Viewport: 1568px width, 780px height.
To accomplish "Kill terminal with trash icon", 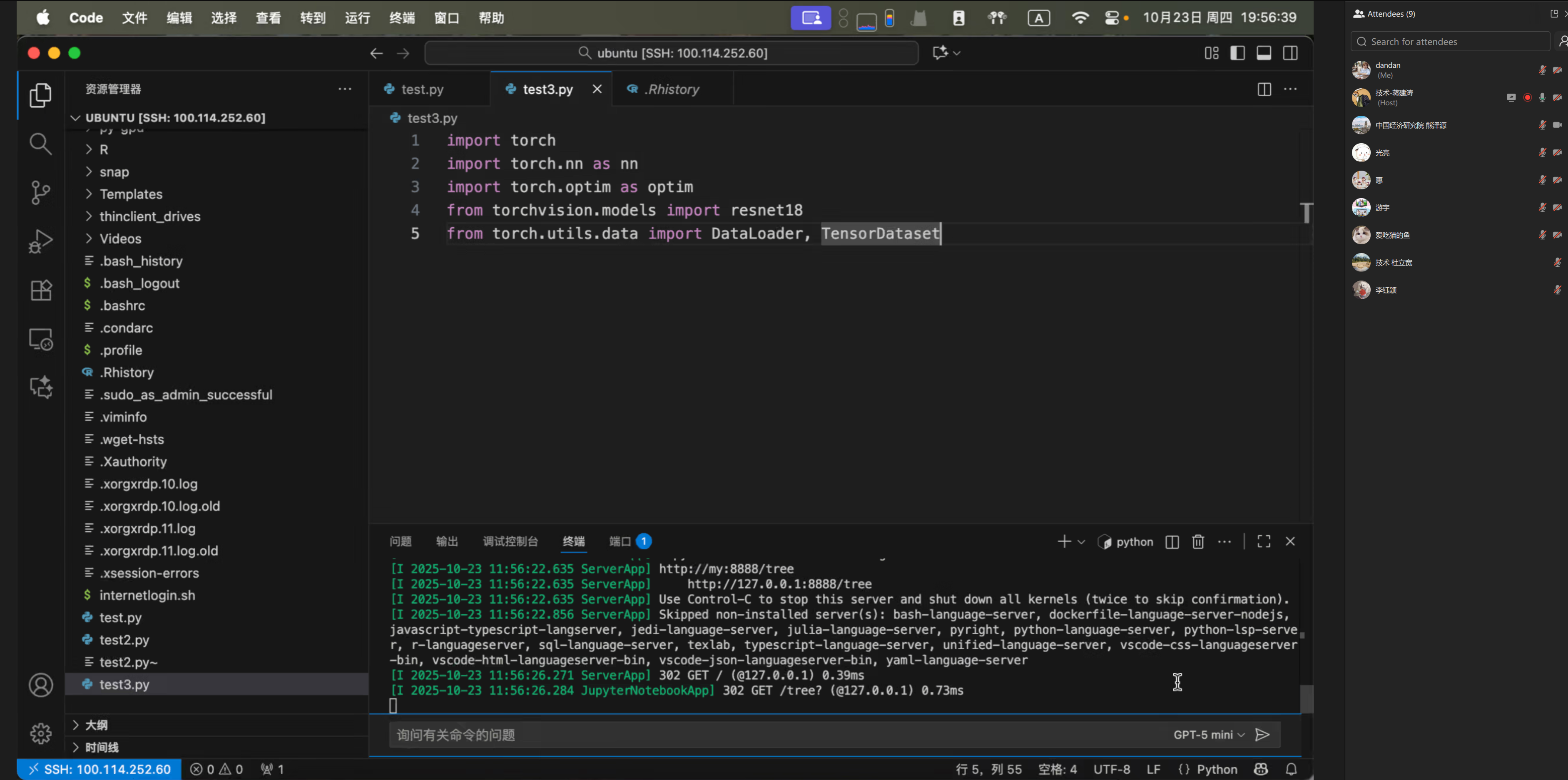I will click(x=1197, y=542).
